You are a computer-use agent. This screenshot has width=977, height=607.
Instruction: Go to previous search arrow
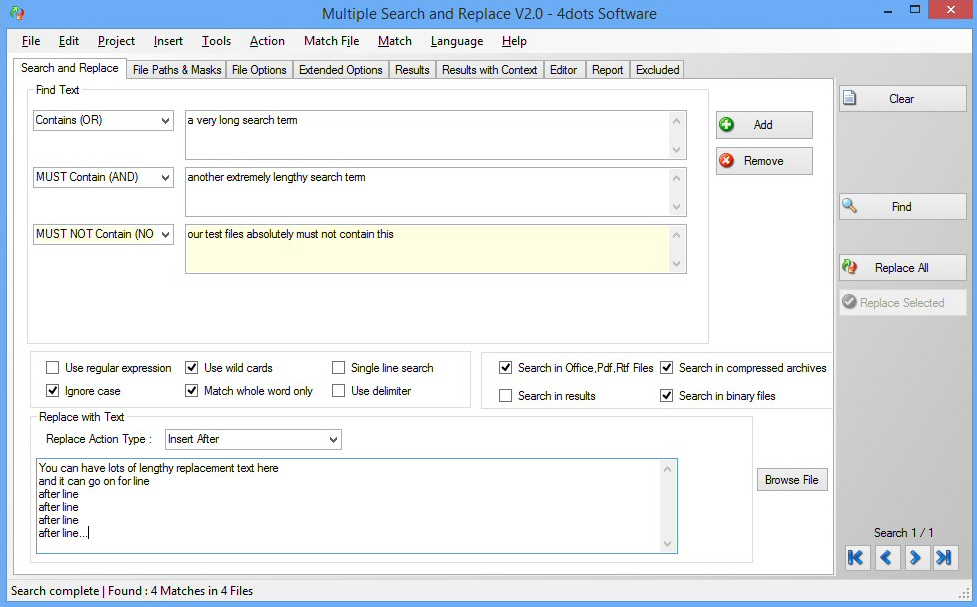click(887, 558)
